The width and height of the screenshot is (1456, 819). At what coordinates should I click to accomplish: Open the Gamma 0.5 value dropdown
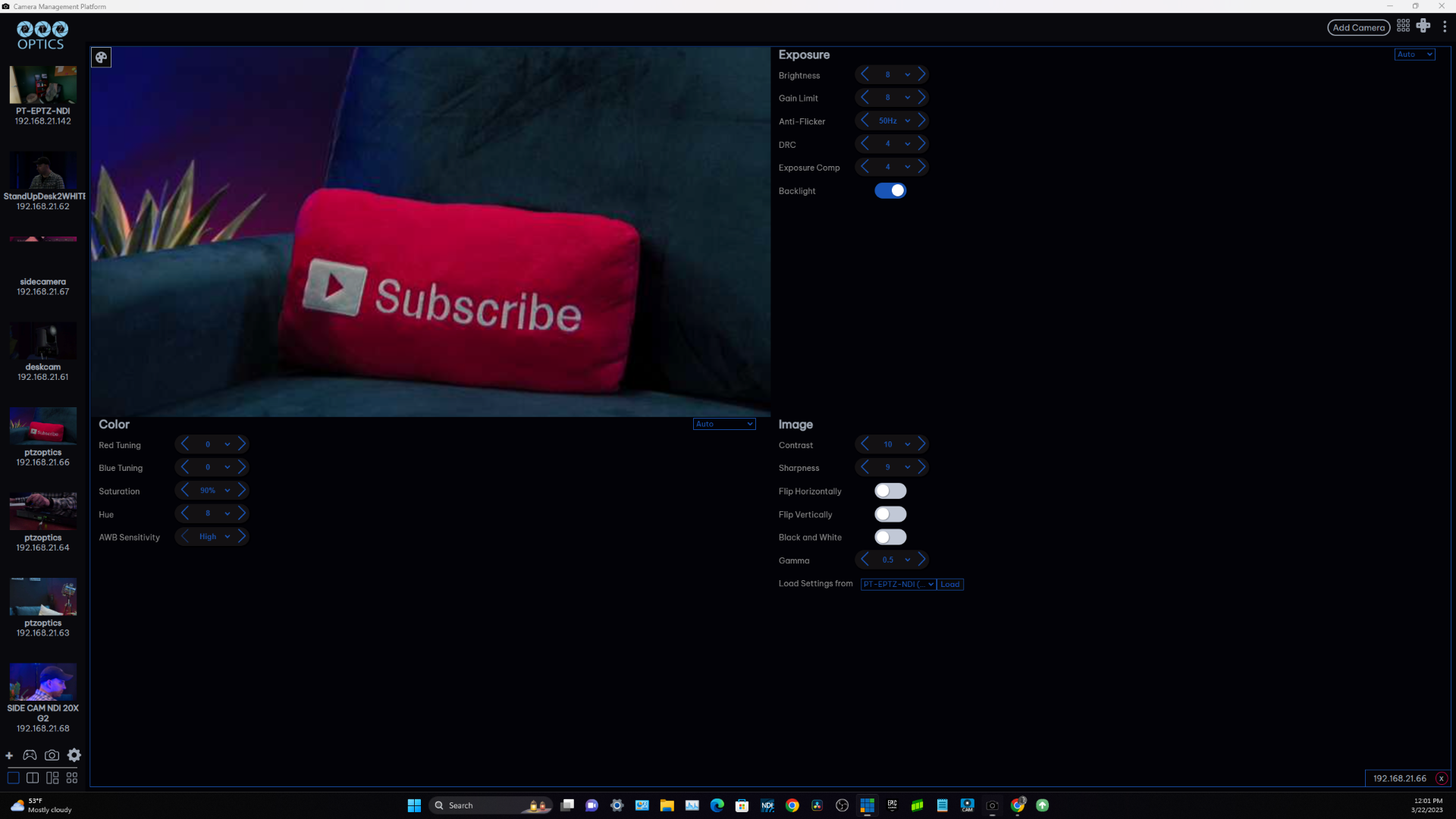893,560
